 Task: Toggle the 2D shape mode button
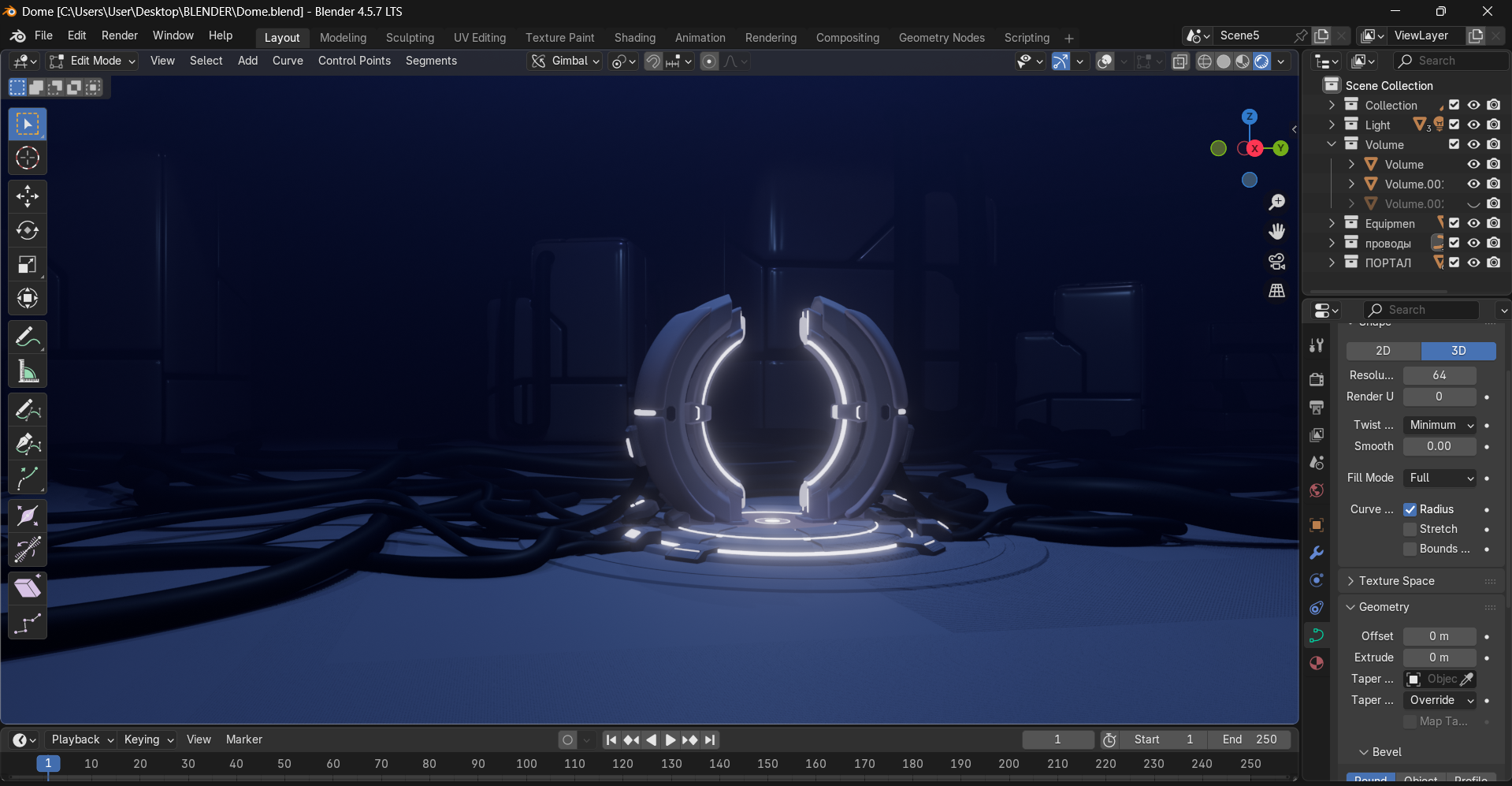[1383, 351]
